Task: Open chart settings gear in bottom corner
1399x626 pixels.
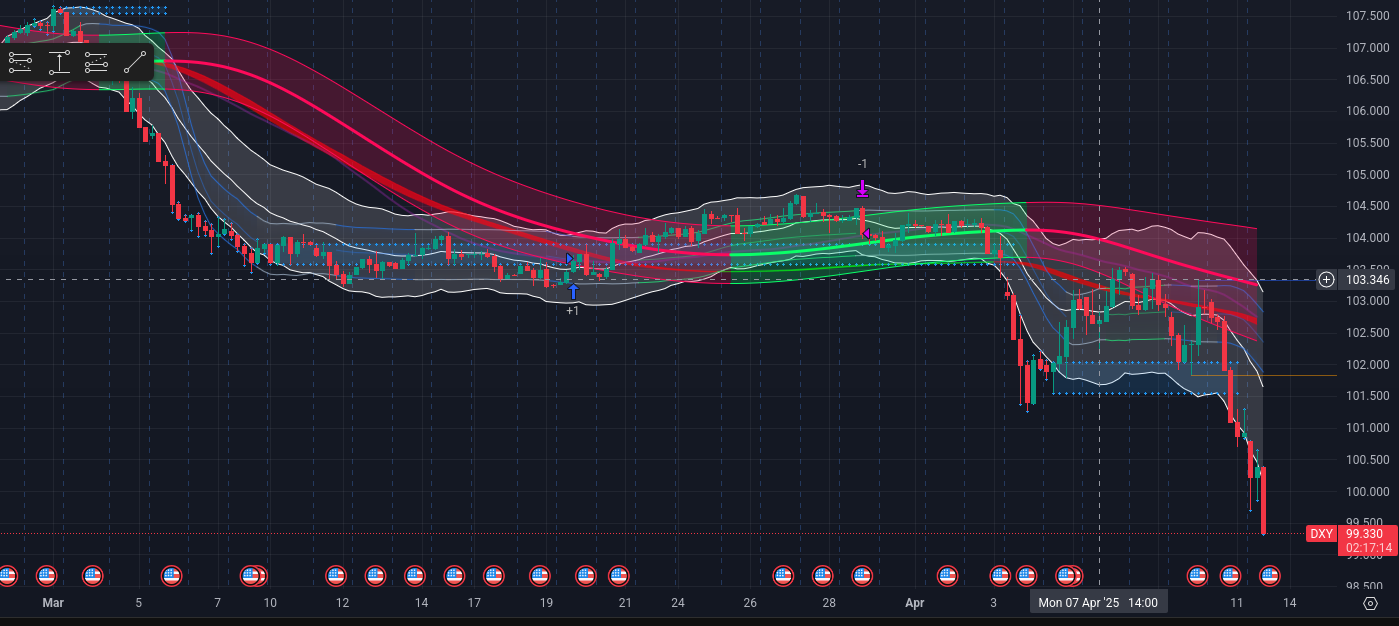Action: 1370,603
